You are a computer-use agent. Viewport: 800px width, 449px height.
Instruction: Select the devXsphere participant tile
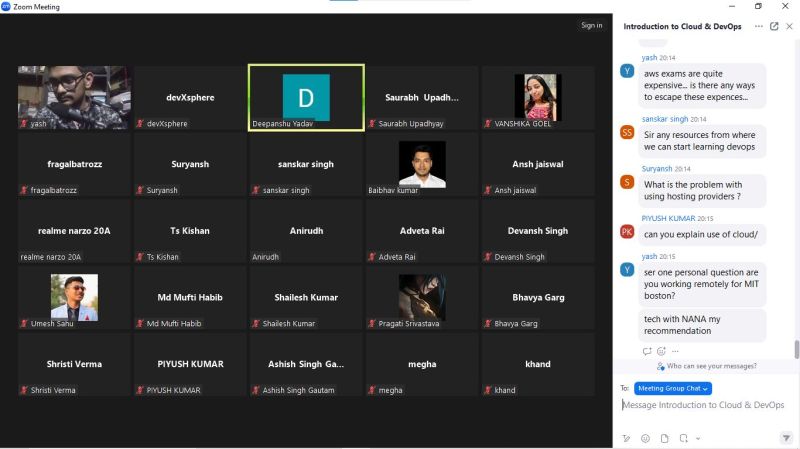(x=190, y=97)
